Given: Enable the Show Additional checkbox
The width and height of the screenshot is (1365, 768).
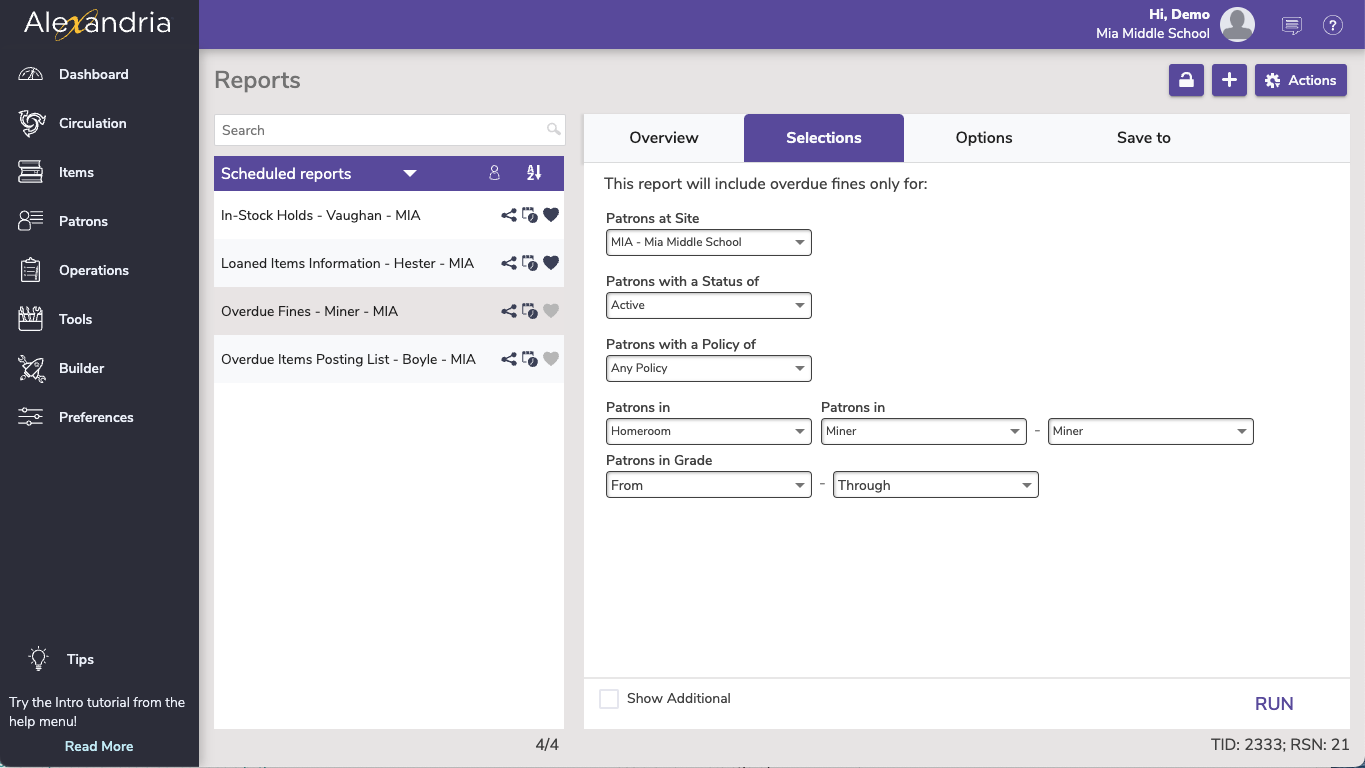Looking at the screenshot, I should 609,699.
